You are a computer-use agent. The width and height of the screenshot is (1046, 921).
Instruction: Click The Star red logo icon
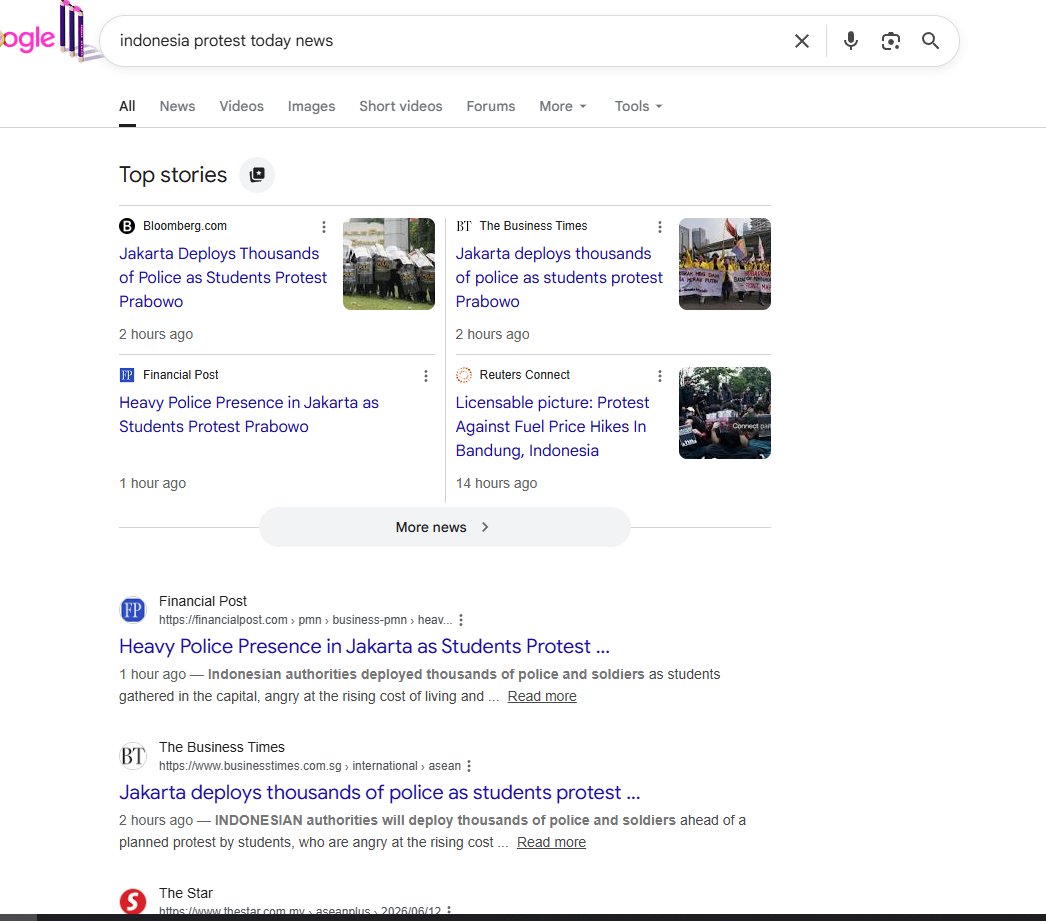tap(133, 902)
